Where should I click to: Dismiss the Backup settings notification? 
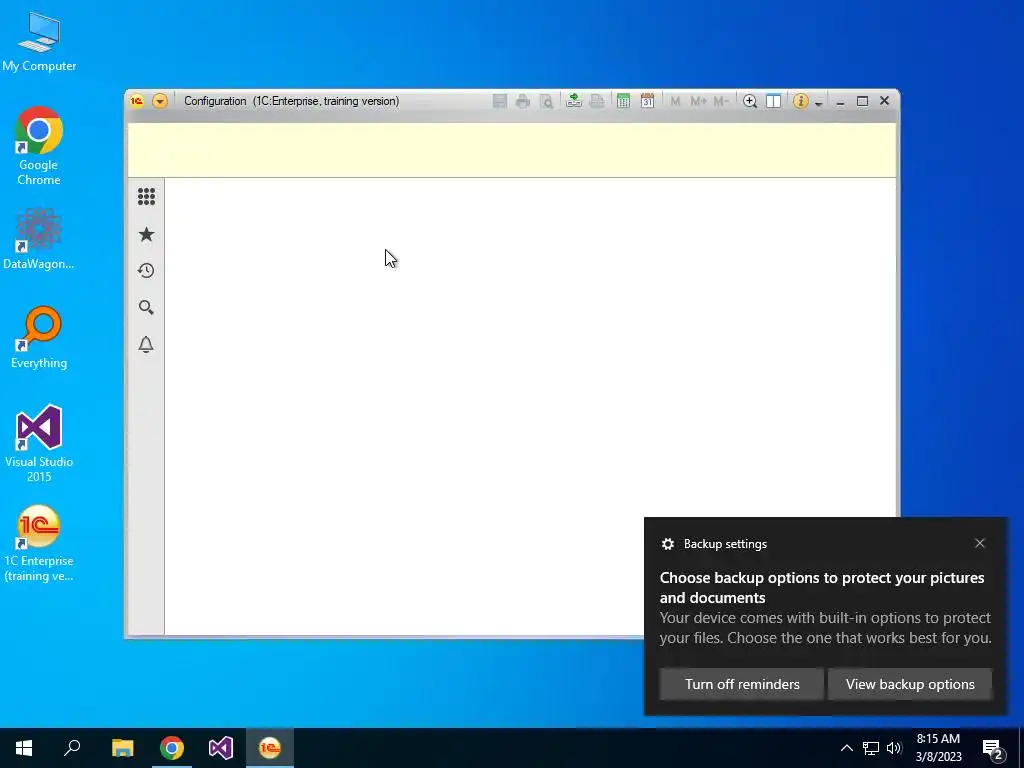(x=980, y=543)
